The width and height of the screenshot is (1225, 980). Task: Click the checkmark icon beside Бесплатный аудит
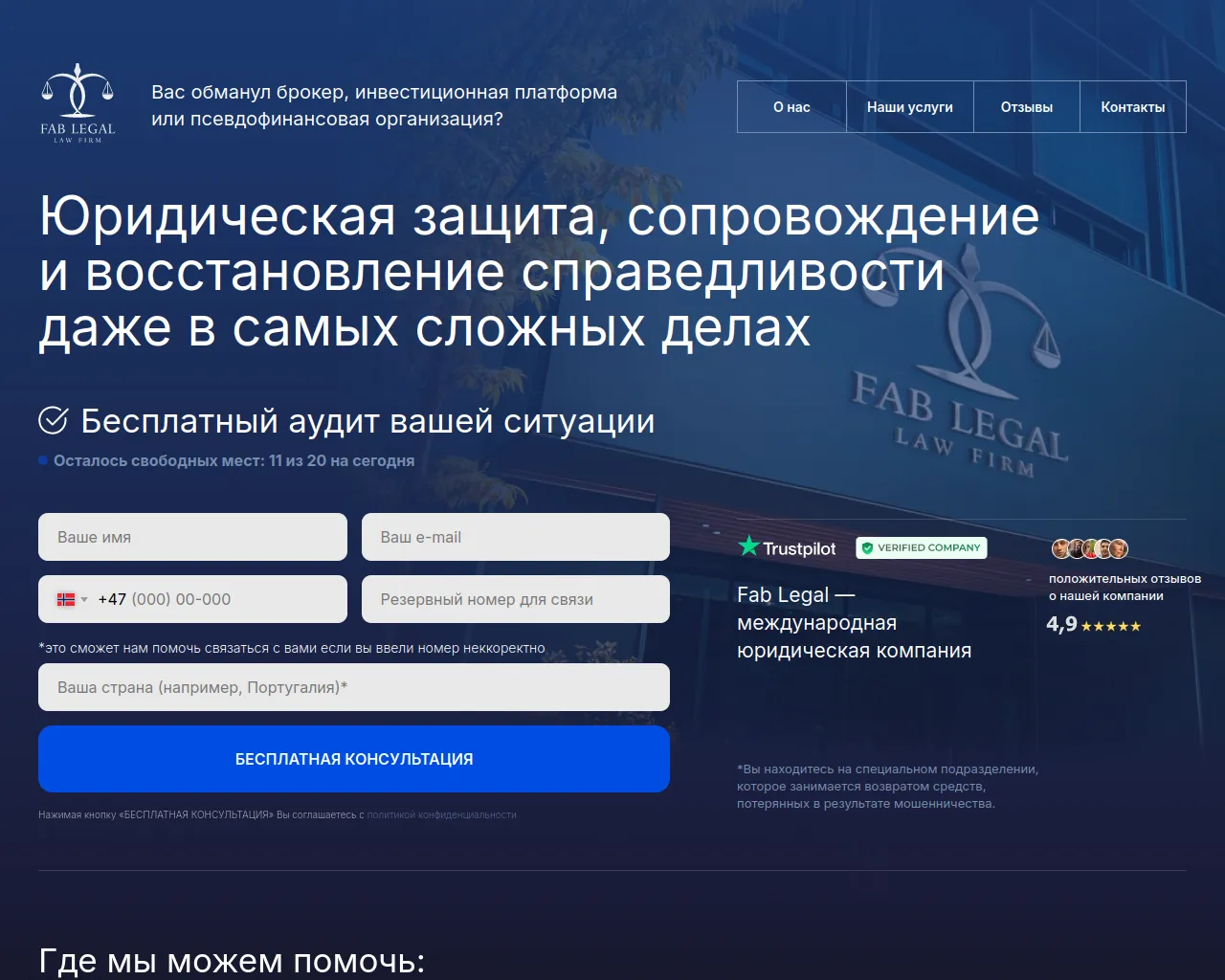point(54,420)
